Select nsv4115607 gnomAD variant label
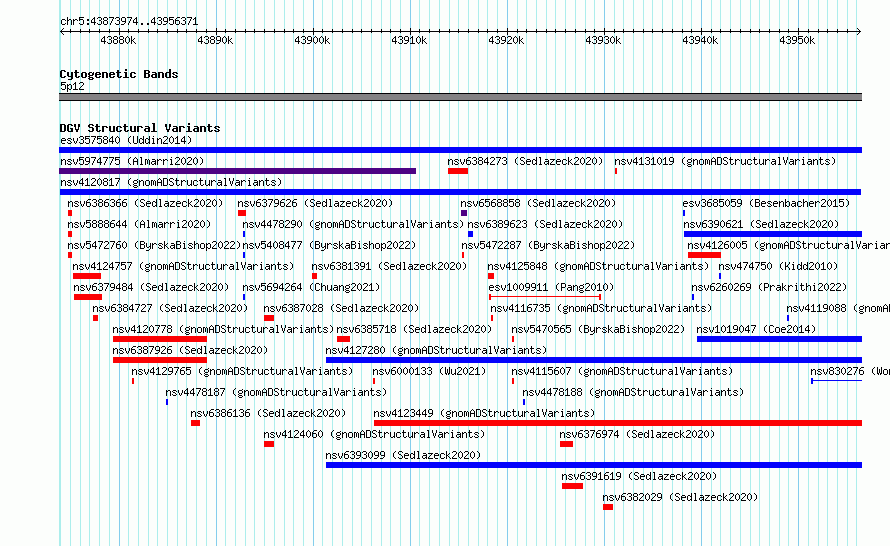Screen dimensions: 890x546 click(x=622, y=371)
